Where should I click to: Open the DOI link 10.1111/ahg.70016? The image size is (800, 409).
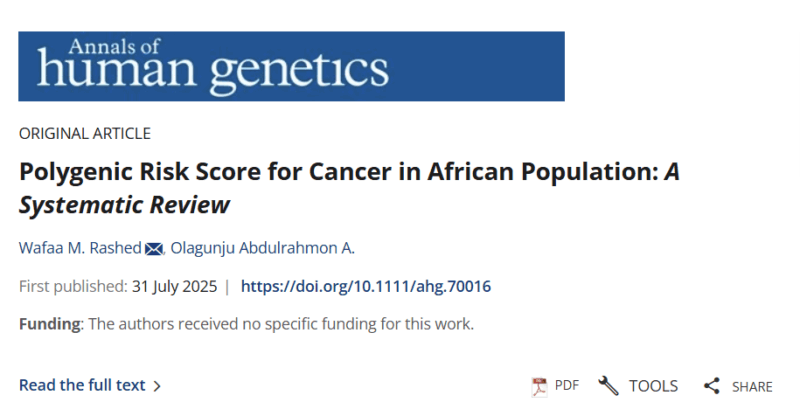[x=366, y=287]
